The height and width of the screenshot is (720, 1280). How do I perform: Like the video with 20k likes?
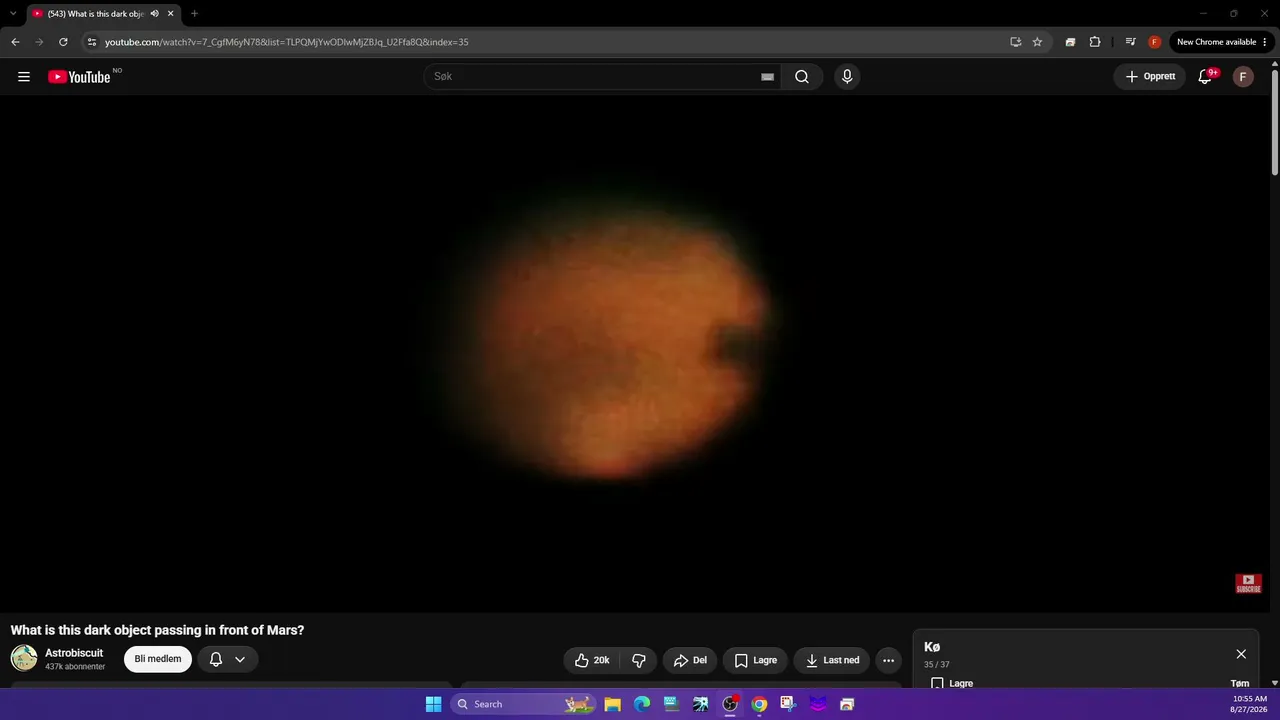pos(592,660)
